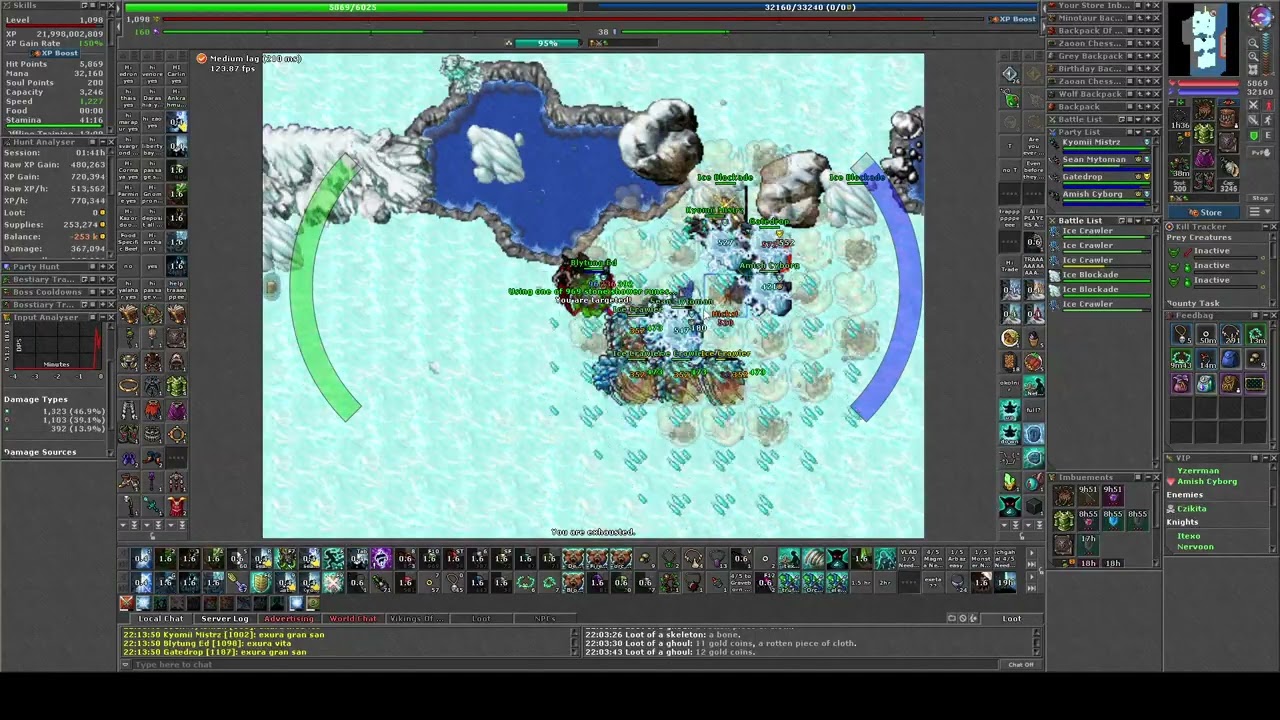Click the green armor equipment slot
The height and width of the screenshot is (720, 1280).
pos(1204,133)
